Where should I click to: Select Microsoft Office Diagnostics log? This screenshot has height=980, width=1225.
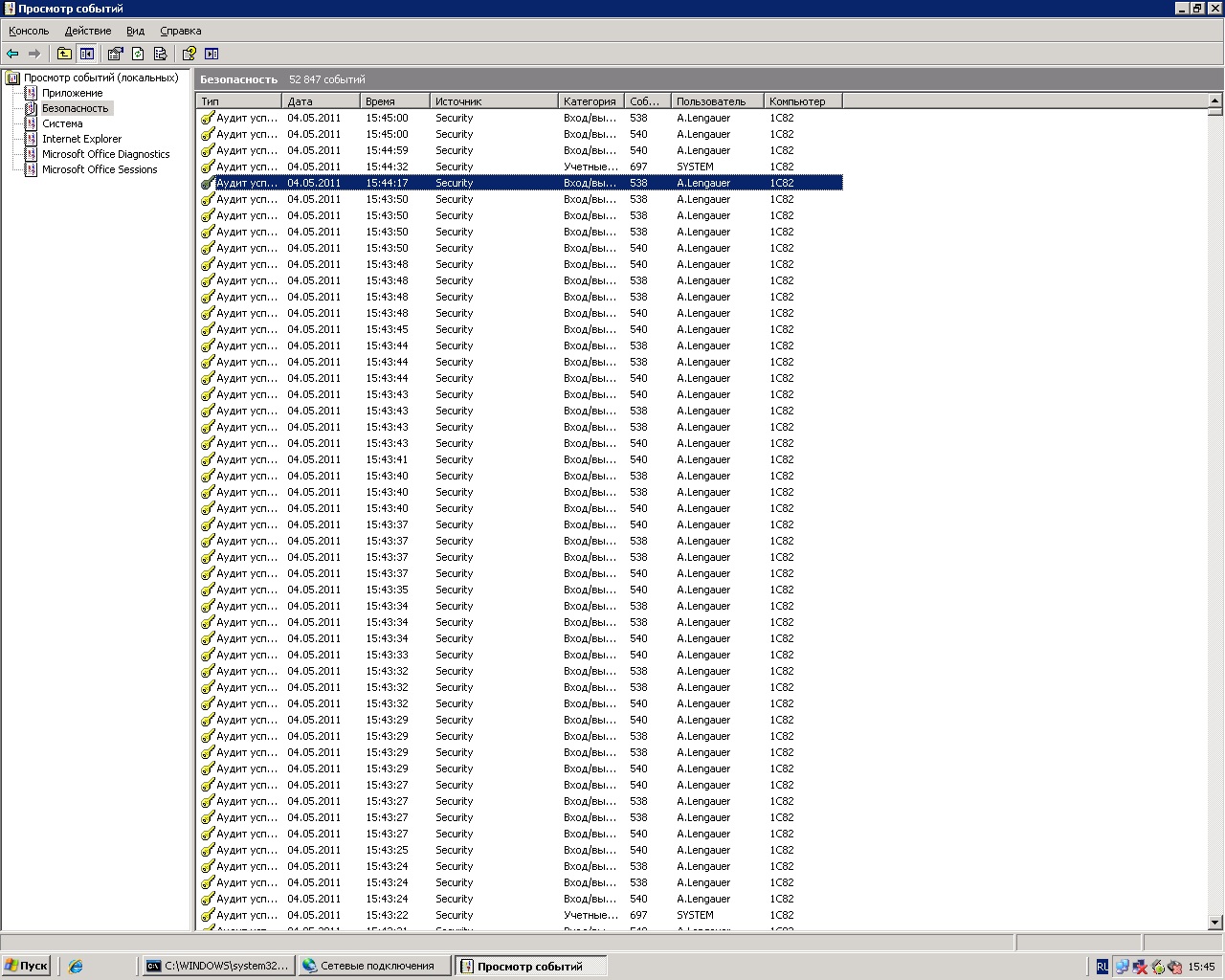(x=105, y=154)
